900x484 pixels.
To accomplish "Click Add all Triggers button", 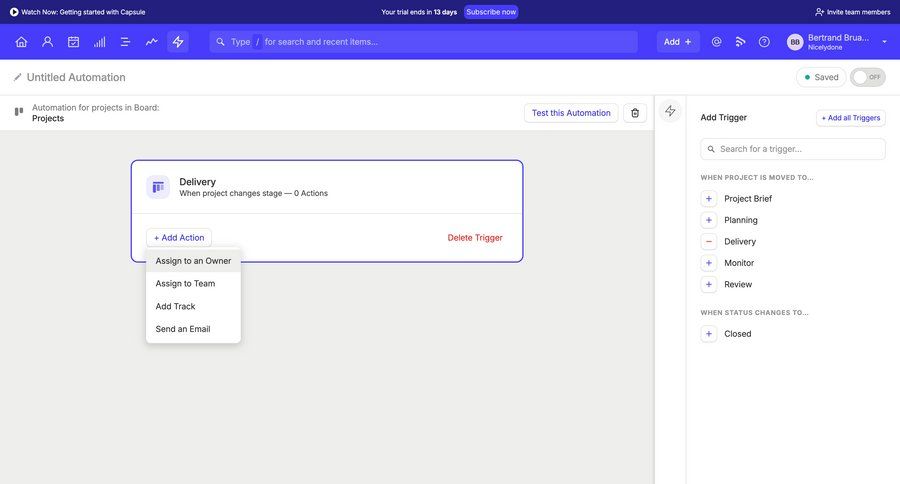I will point(851,118).
